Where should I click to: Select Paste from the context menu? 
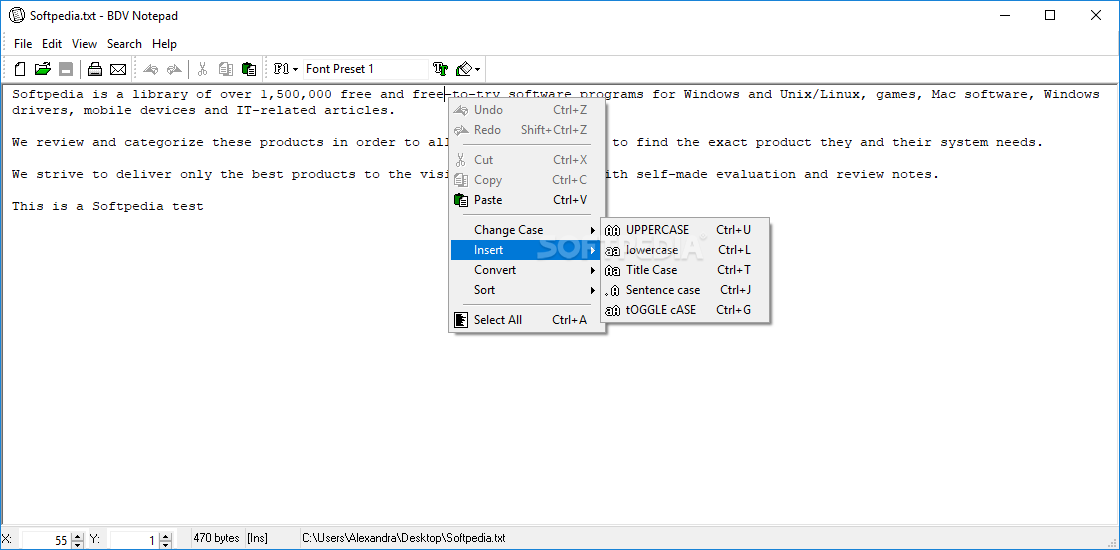[527, 200]
